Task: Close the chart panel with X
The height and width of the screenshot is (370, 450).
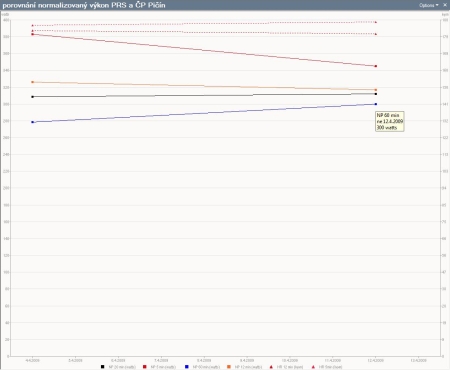Action: tap(445, 5)
